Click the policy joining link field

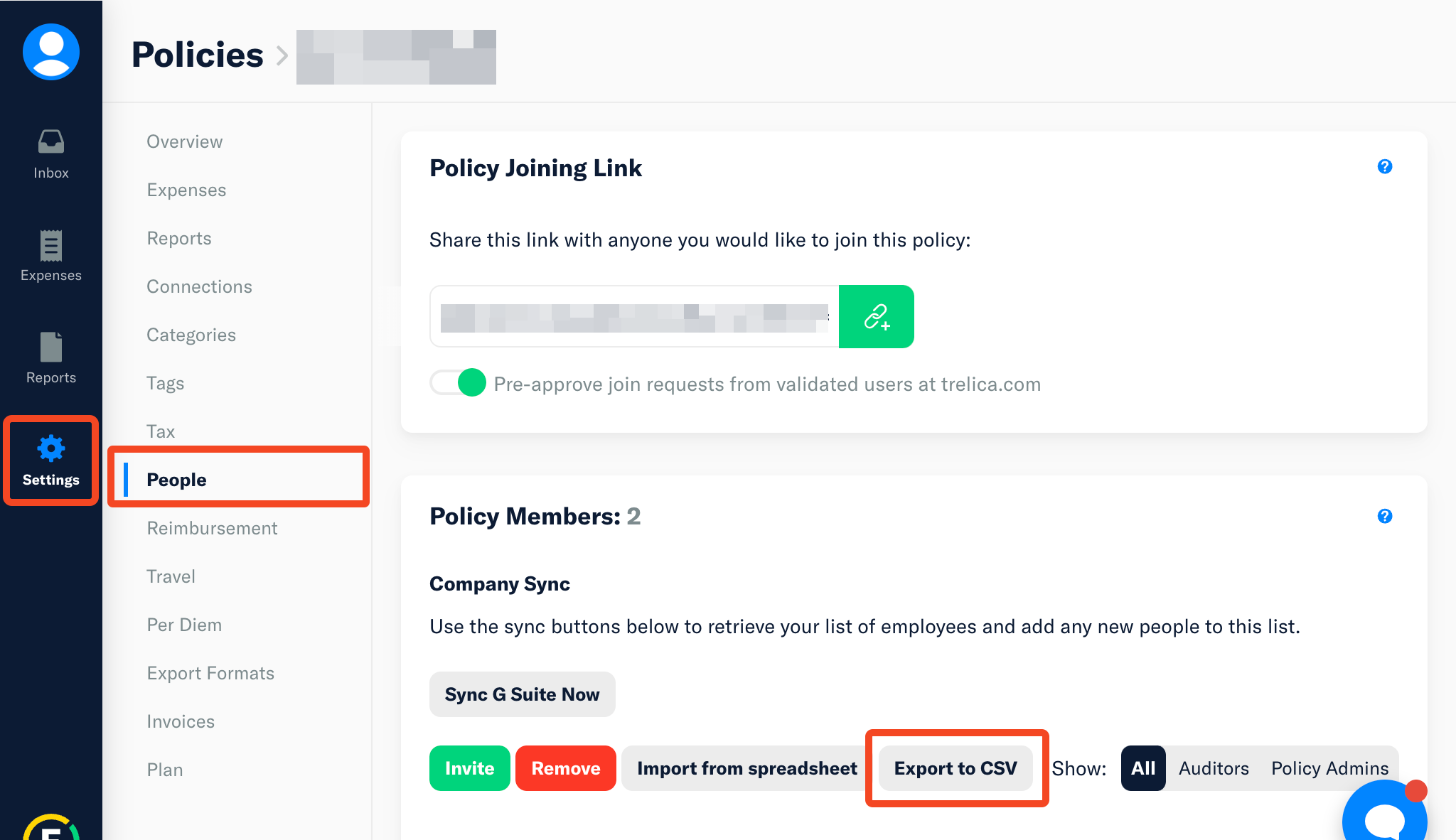coord(634,316)
